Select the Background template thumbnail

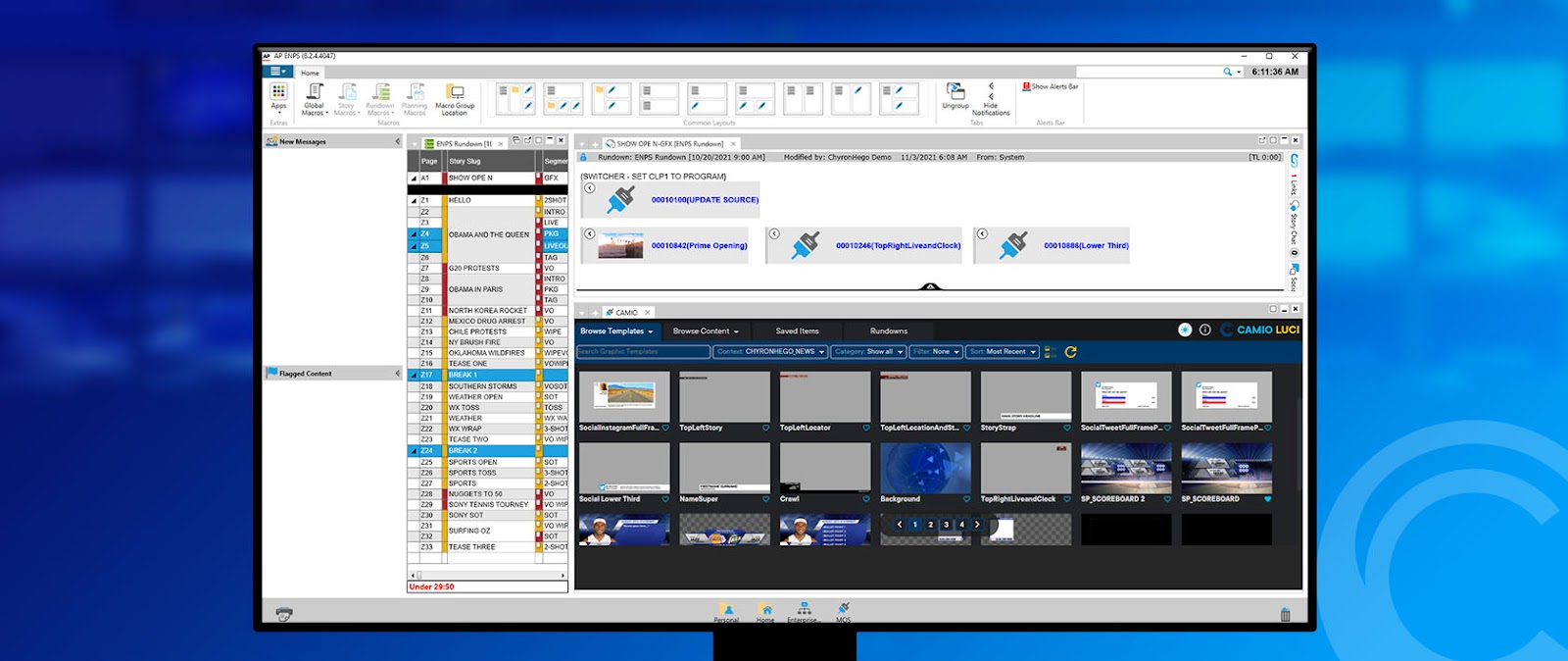[x=924, y=468]
